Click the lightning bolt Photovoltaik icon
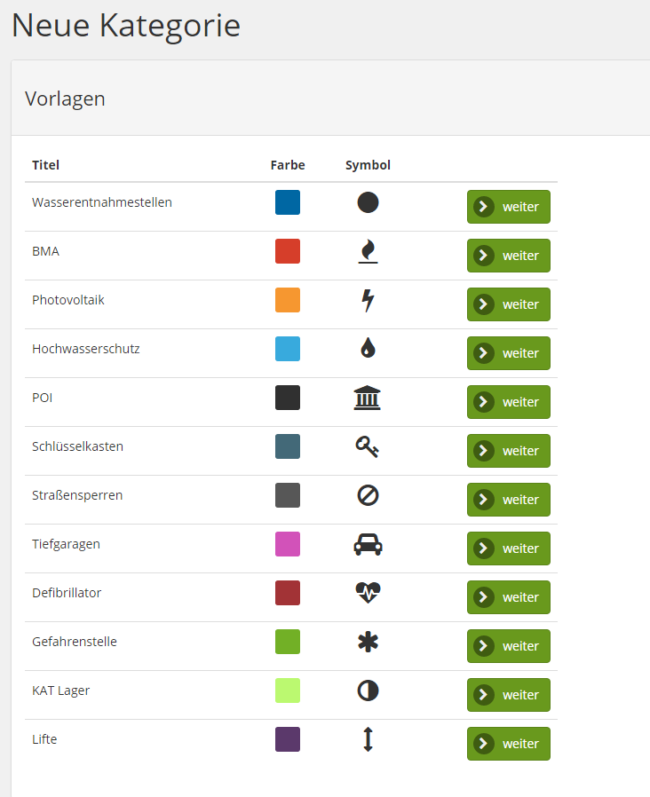The height and width of the screenshot is (797, 650). coord(368,300)
